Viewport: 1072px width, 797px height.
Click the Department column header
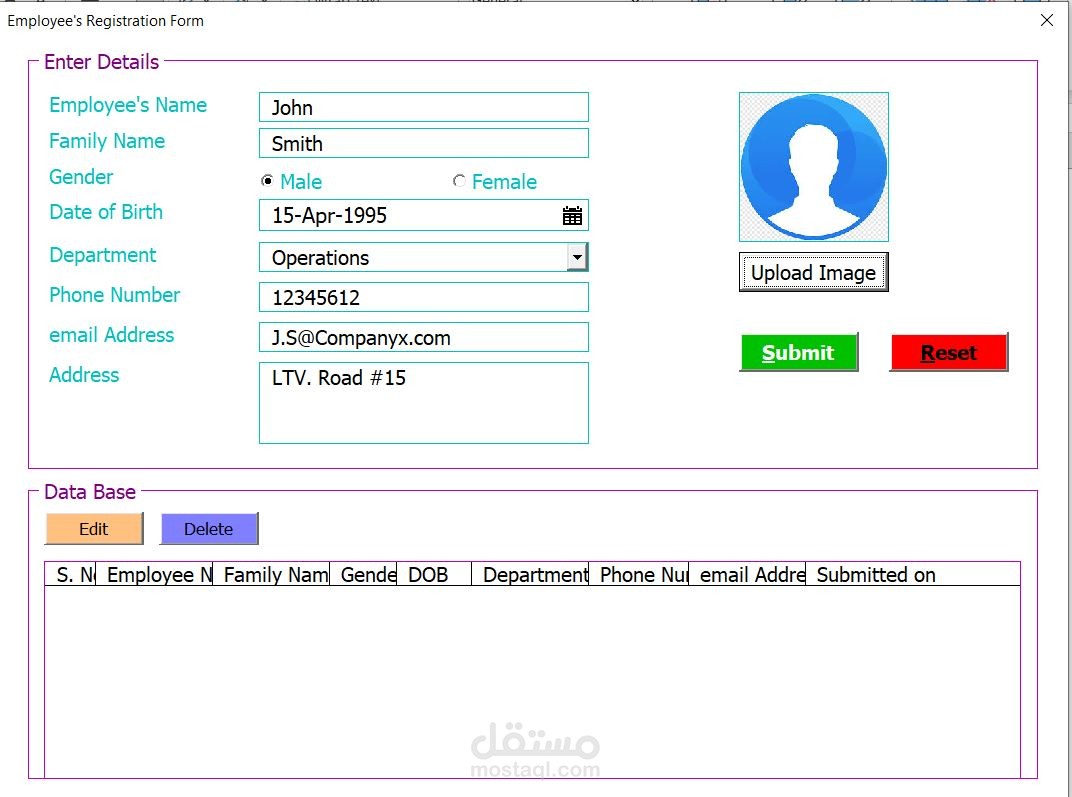pos(531,575)
